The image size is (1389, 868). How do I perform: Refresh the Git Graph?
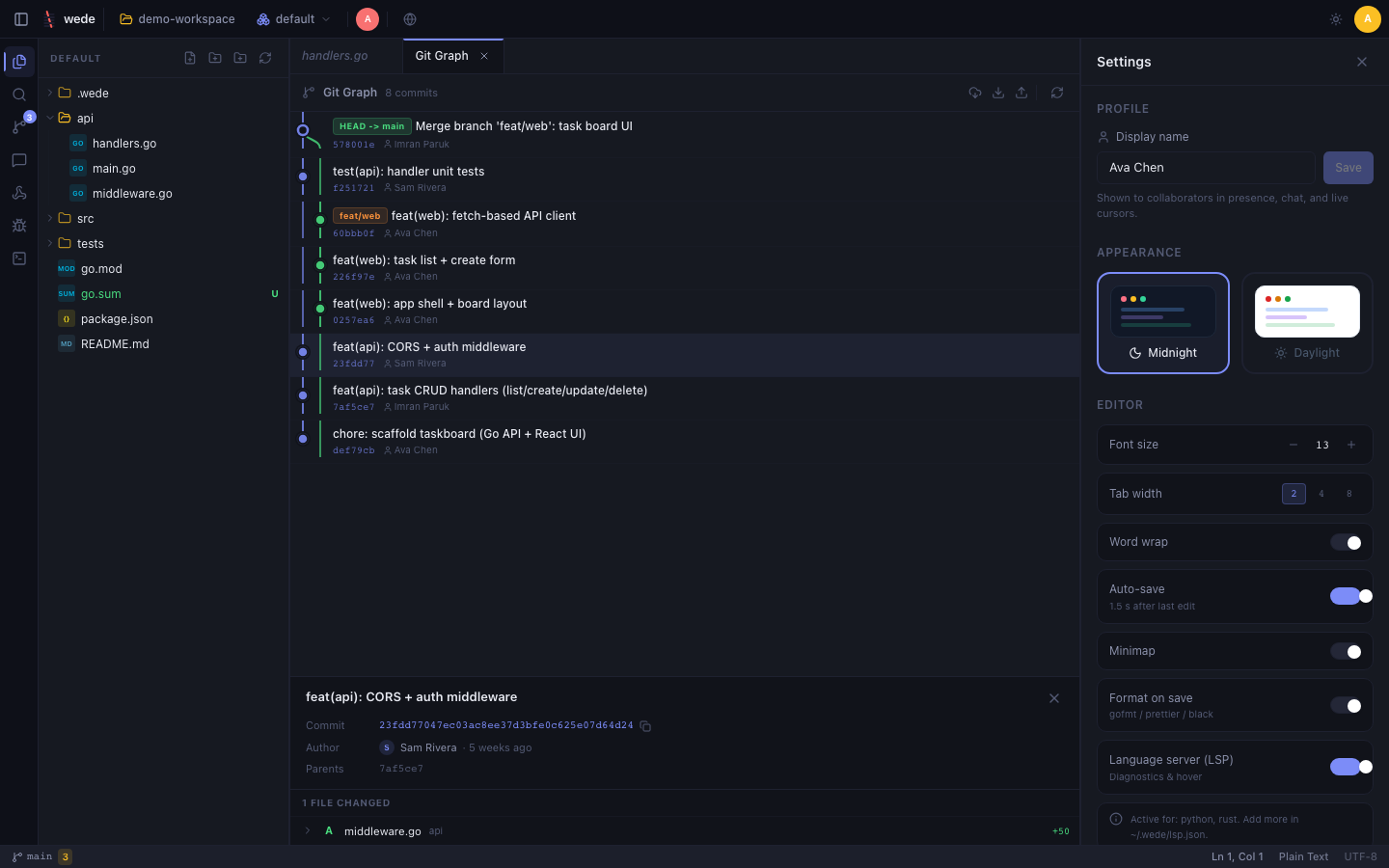(x=1057, y=93)
